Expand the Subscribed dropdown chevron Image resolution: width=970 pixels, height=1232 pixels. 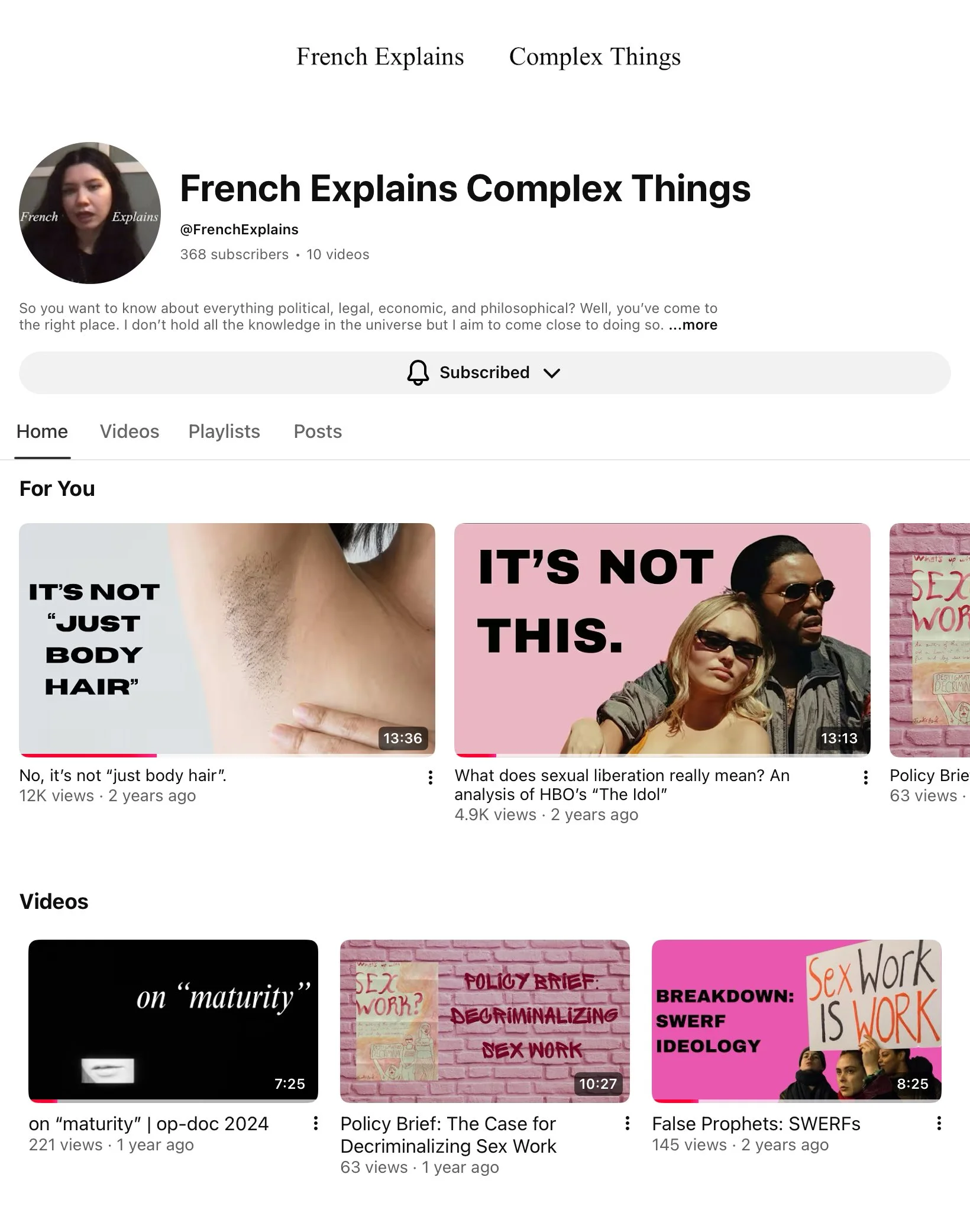click(x=551, y=373)
